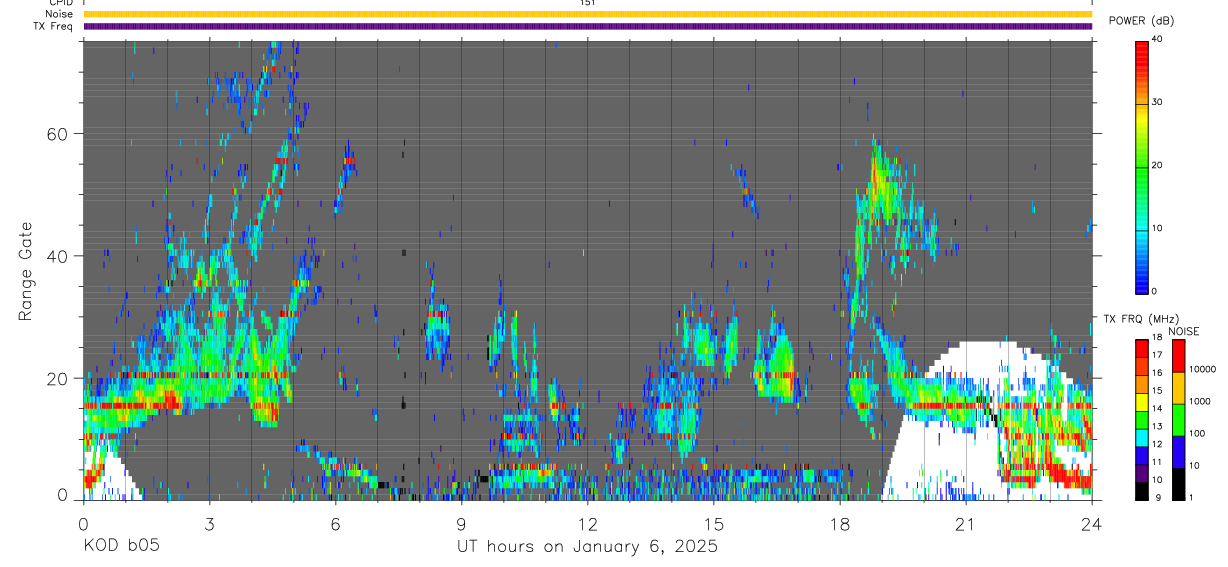Select the cyan 12–13 MHz TX FRQ swatch
The height and width of the screenshot is (567, 1228).
click(x=1142, y=438)
